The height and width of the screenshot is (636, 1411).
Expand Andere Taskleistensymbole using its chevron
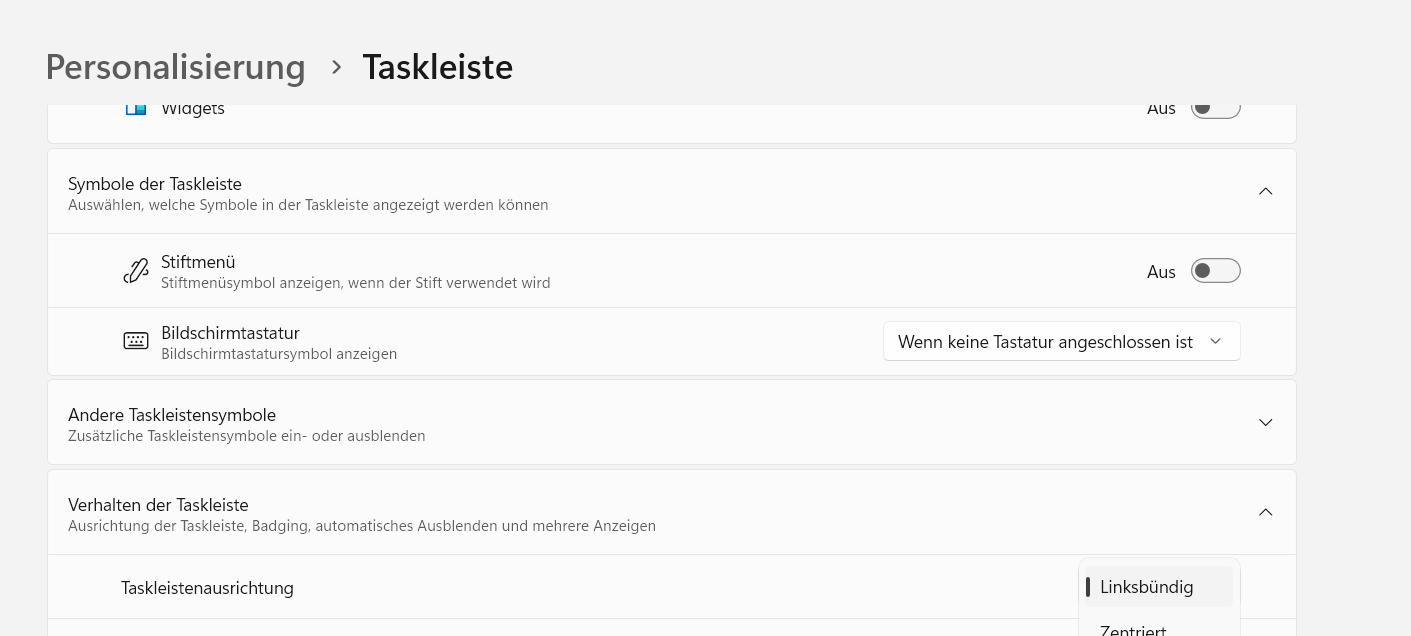tap(1265, 422)
